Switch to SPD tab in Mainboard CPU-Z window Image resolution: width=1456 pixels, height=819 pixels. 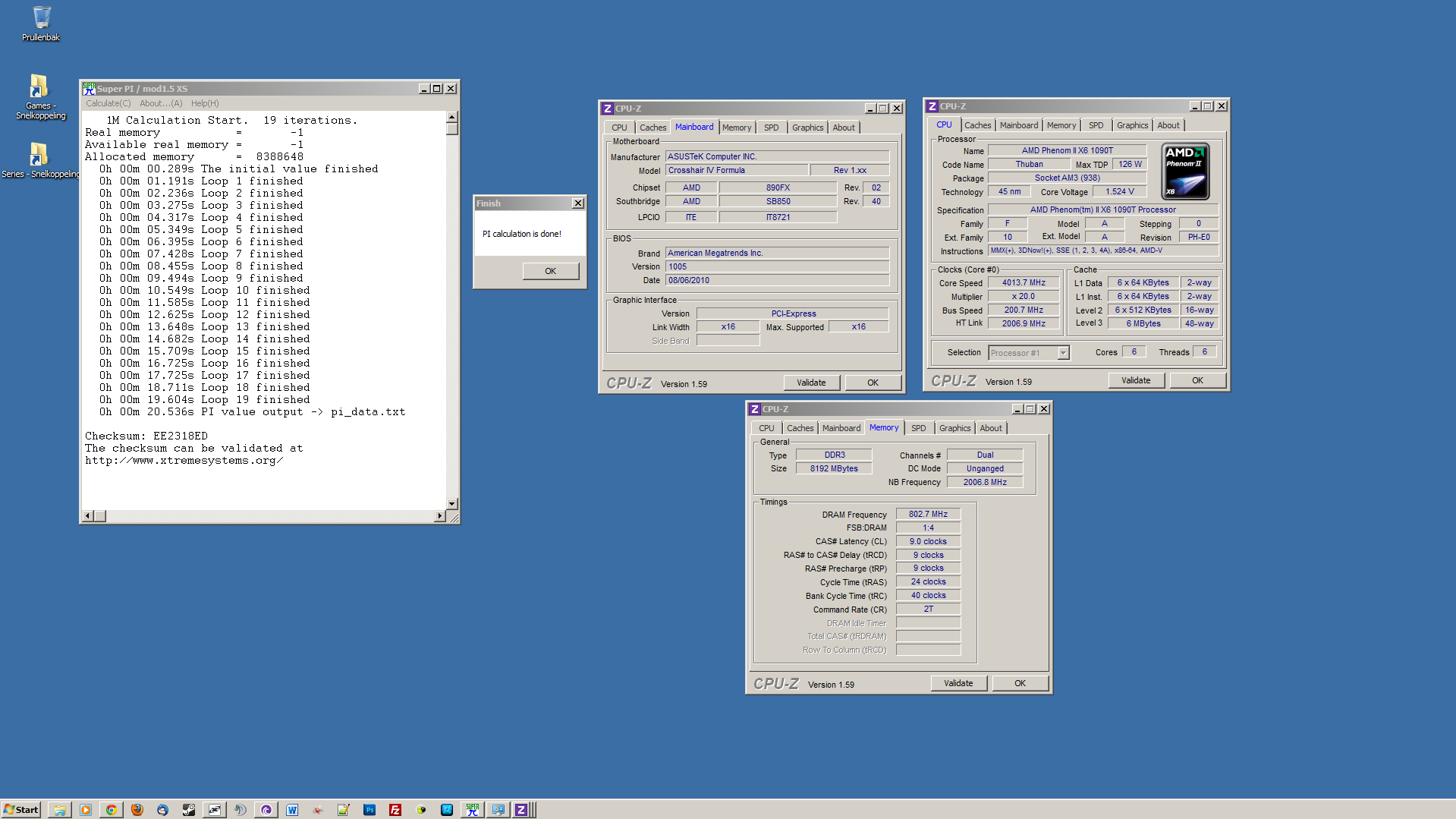(771, 128)
